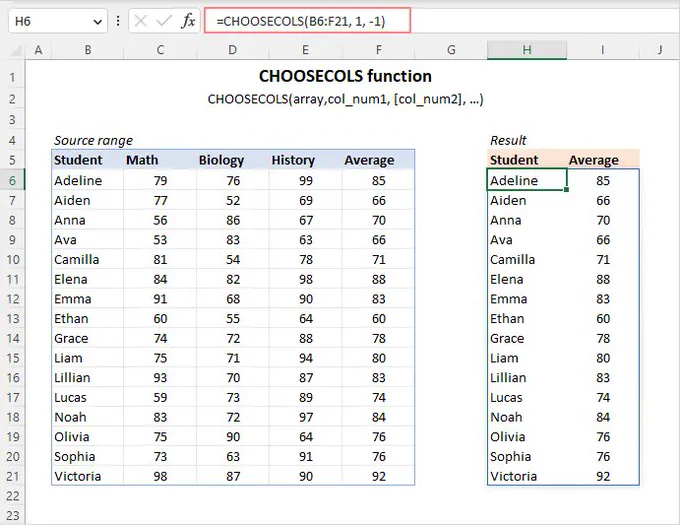Click the 'CHOOSECOLS function' title cell
Screen dimensions: 680x525
click(345, 76)
